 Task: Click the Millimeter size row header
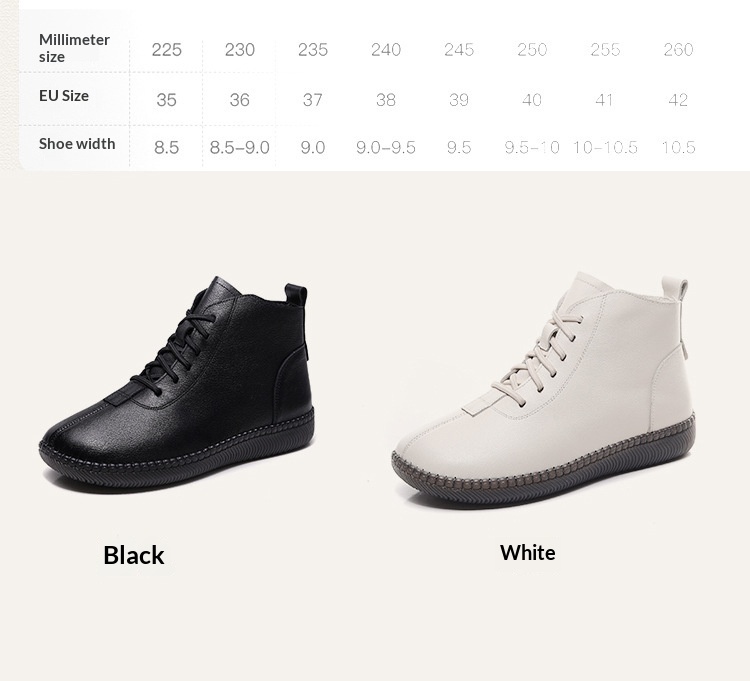[x=74, y=48]
